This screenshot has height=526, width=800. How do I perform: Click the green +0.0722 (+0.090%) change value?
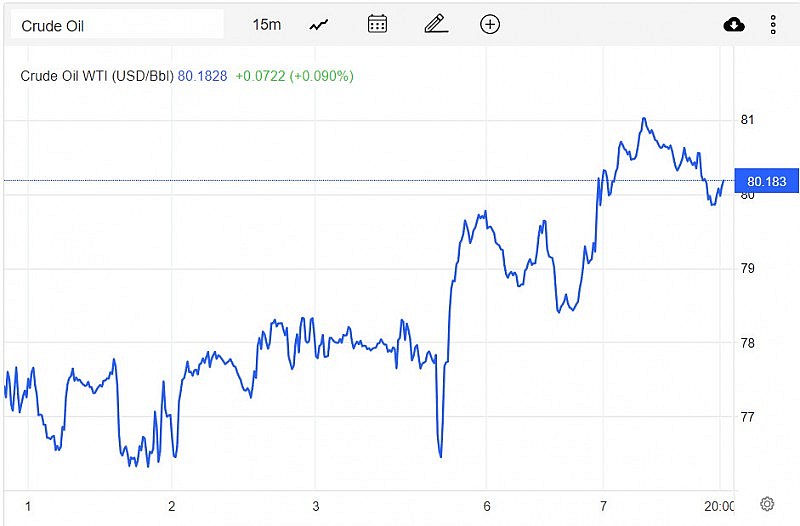pos(294,76)
